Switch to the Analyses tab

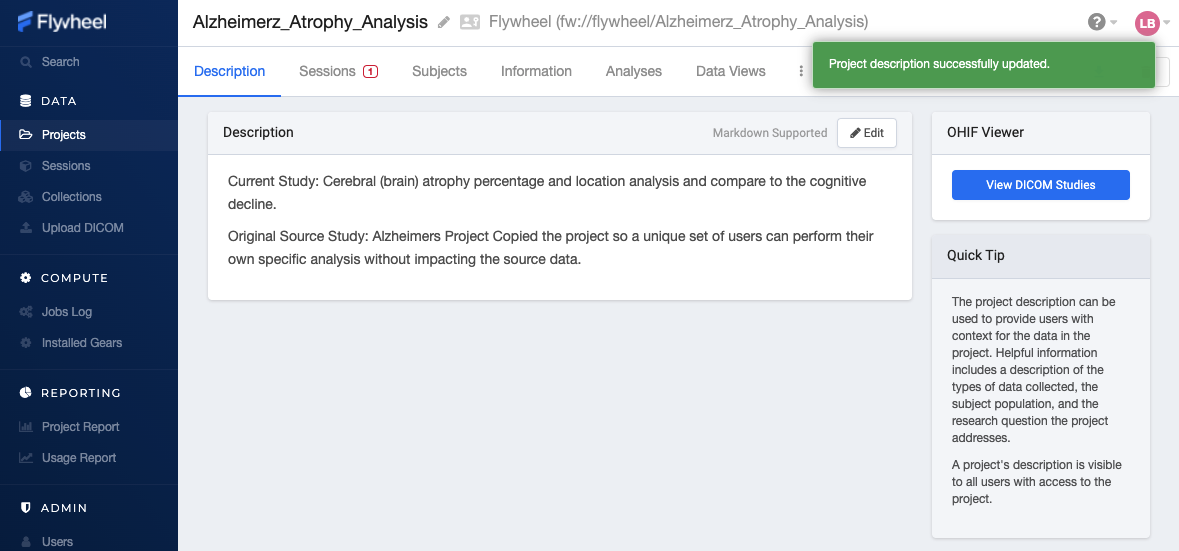(634, 71)
